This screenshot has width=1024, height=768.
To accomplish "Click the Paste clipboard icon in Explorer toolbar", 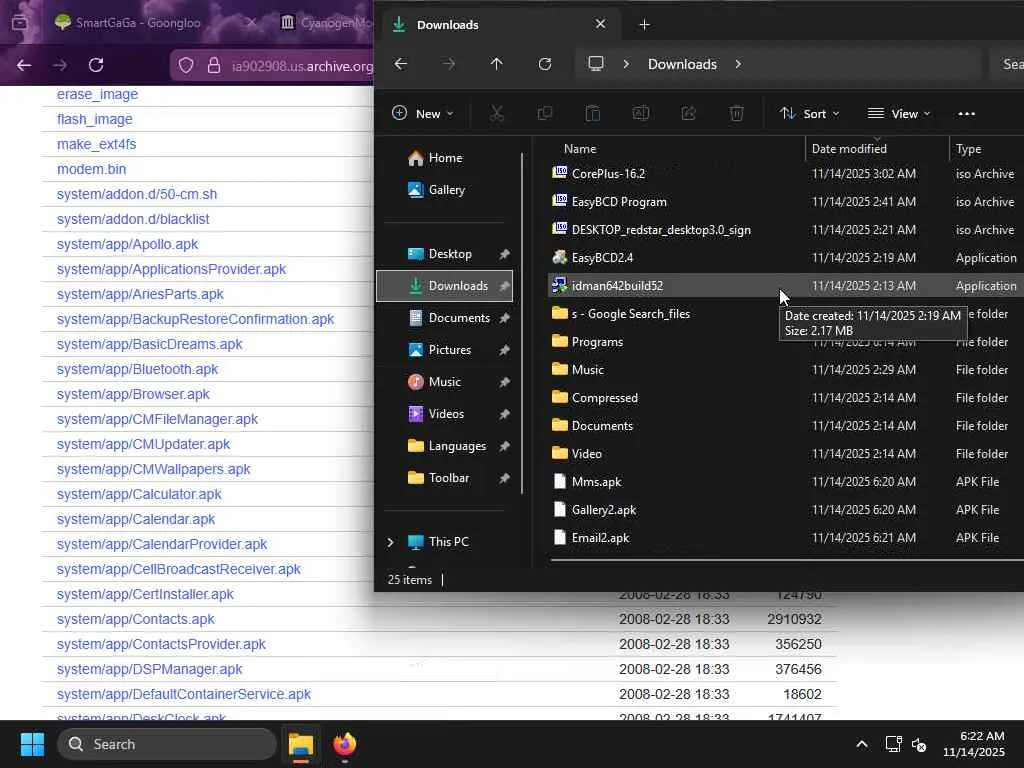I will click(592, 114).
